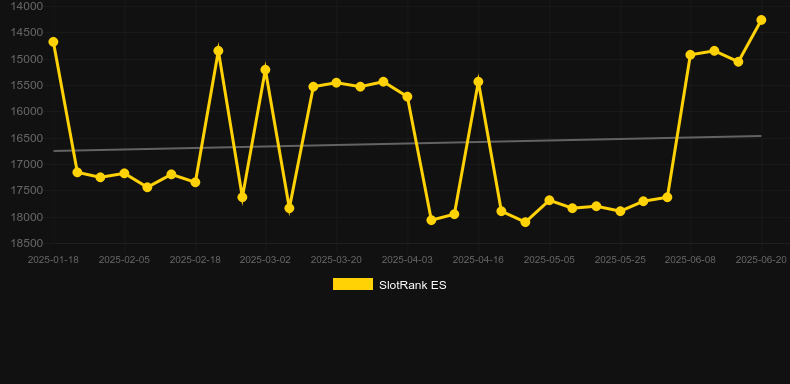The width and height of the screenshot is (790, 384).
Task: Click the 16500 y-axis label
Action: (27, 138)
